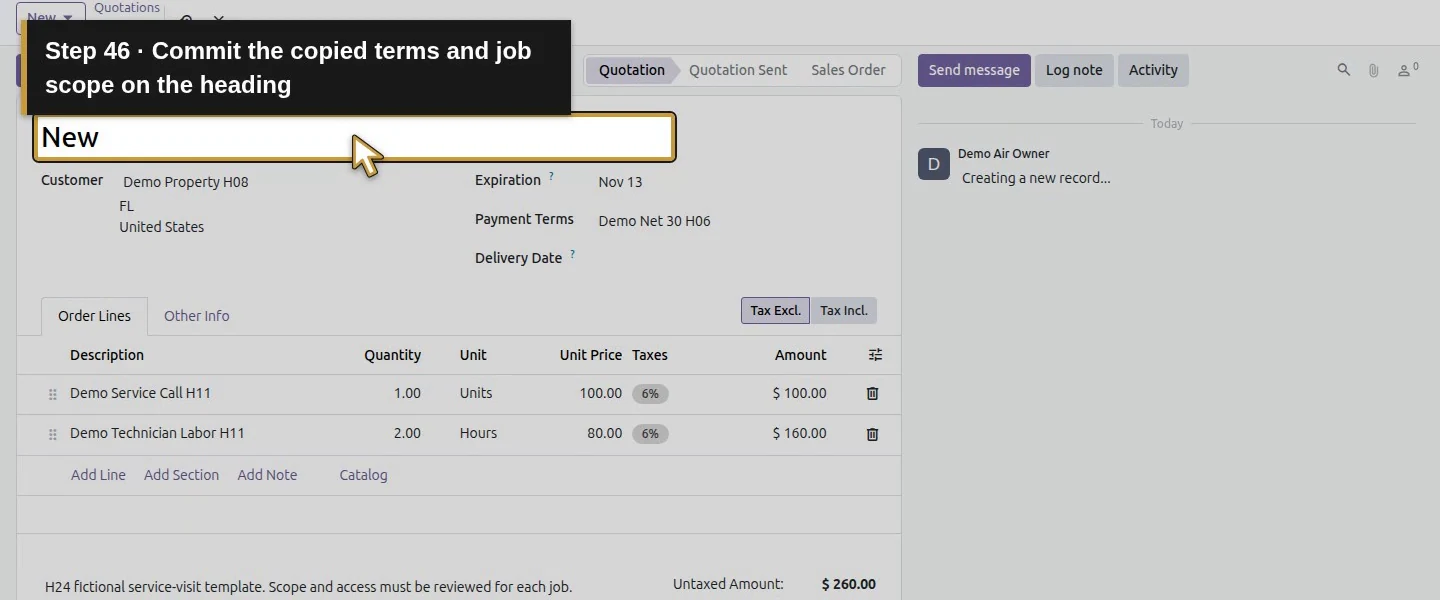Click the "Creating a new record..." message
1440x600 pixels.
tap(1036, 178)
